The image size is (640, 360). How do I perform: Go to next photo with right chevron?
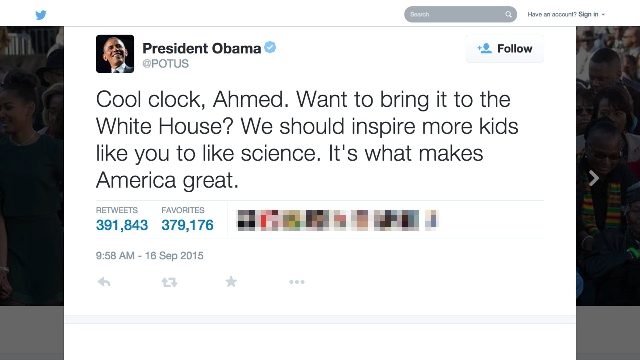(x=594, y=178)
